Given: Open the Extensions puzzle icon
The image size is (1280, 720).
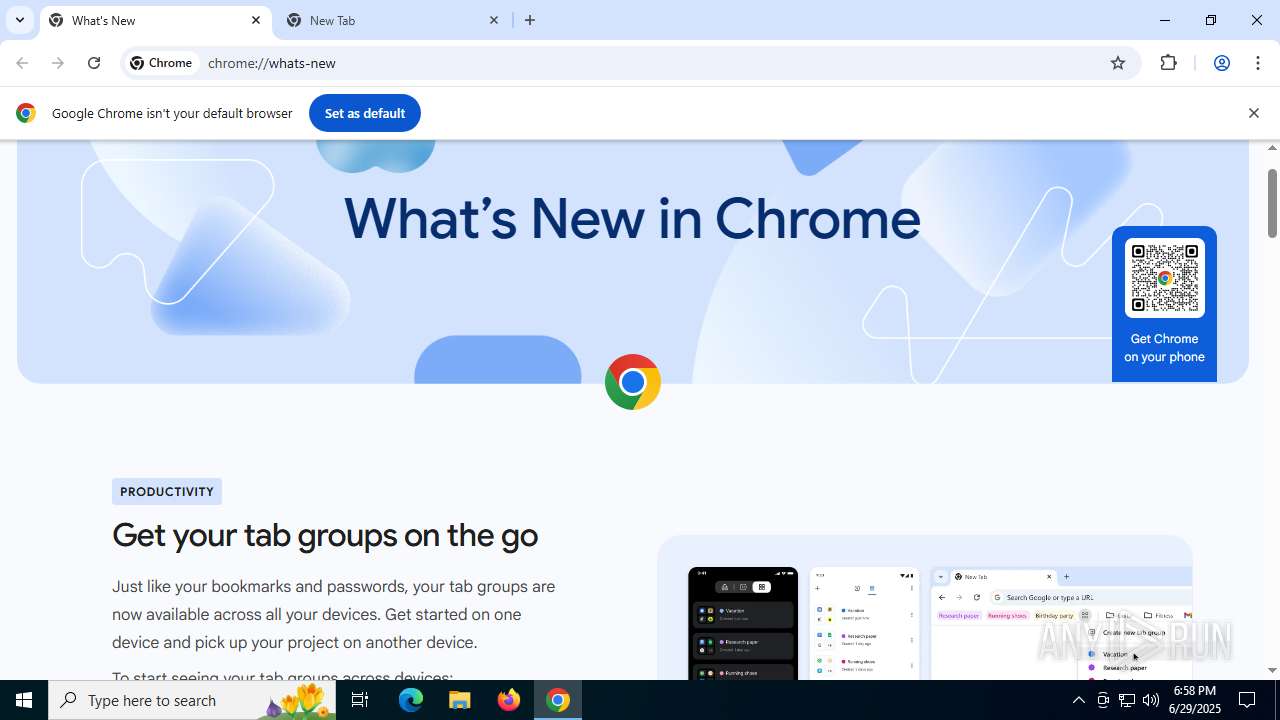Looking at the screenshot, I should tap(1168, 63).
